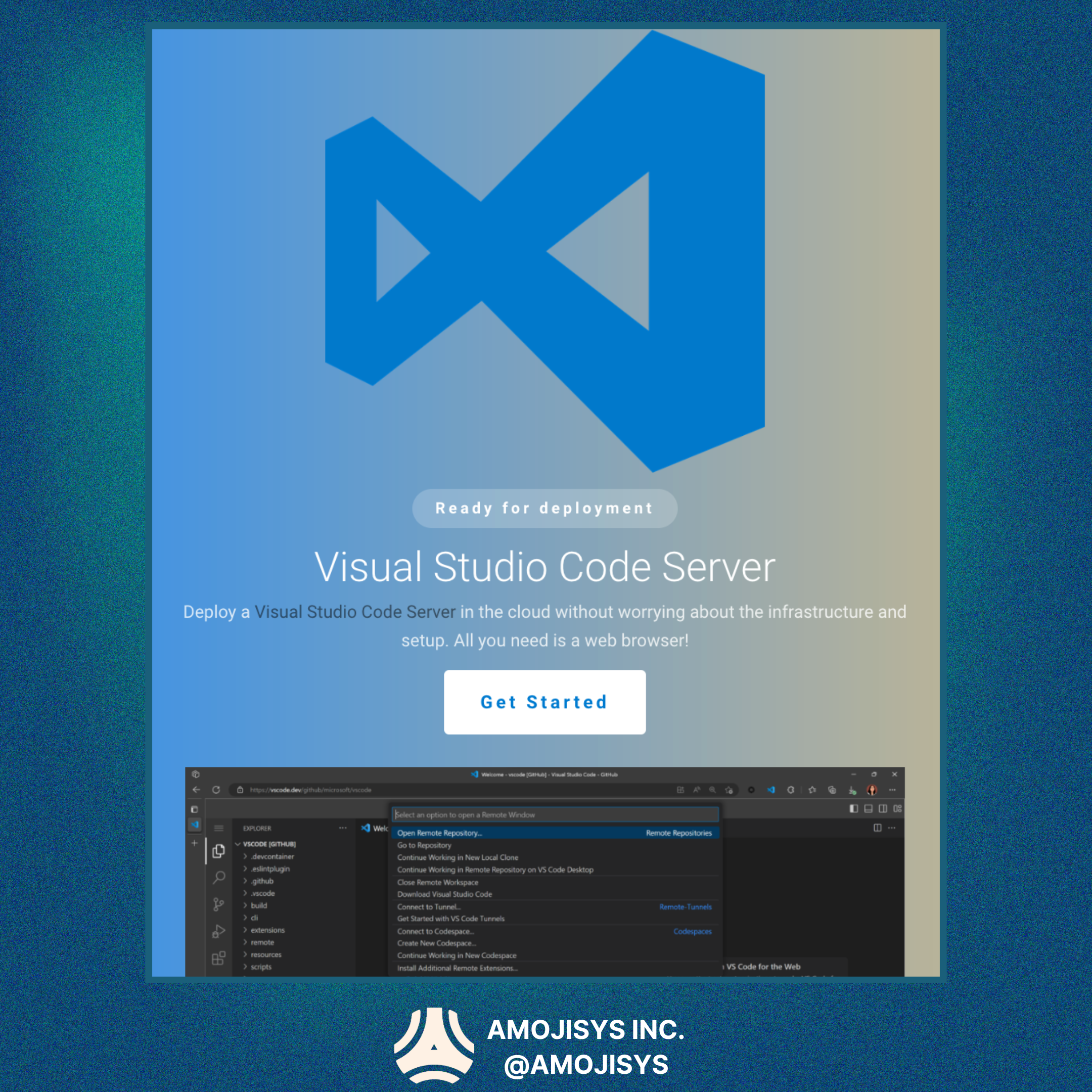Expand the .vscode folder
This screenshot has height=1092, width=1092.
tap(263, 893)
